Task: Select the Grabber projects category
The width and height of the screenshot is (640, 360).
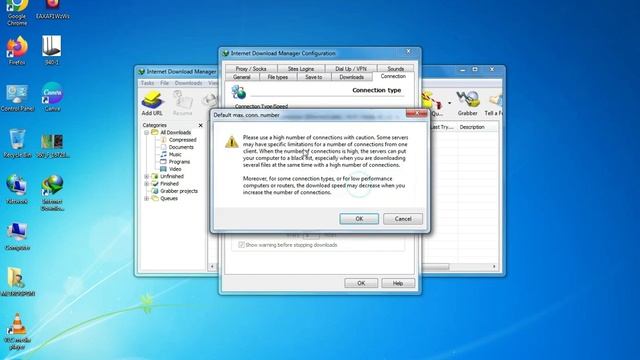Action: tap(179, 191)
